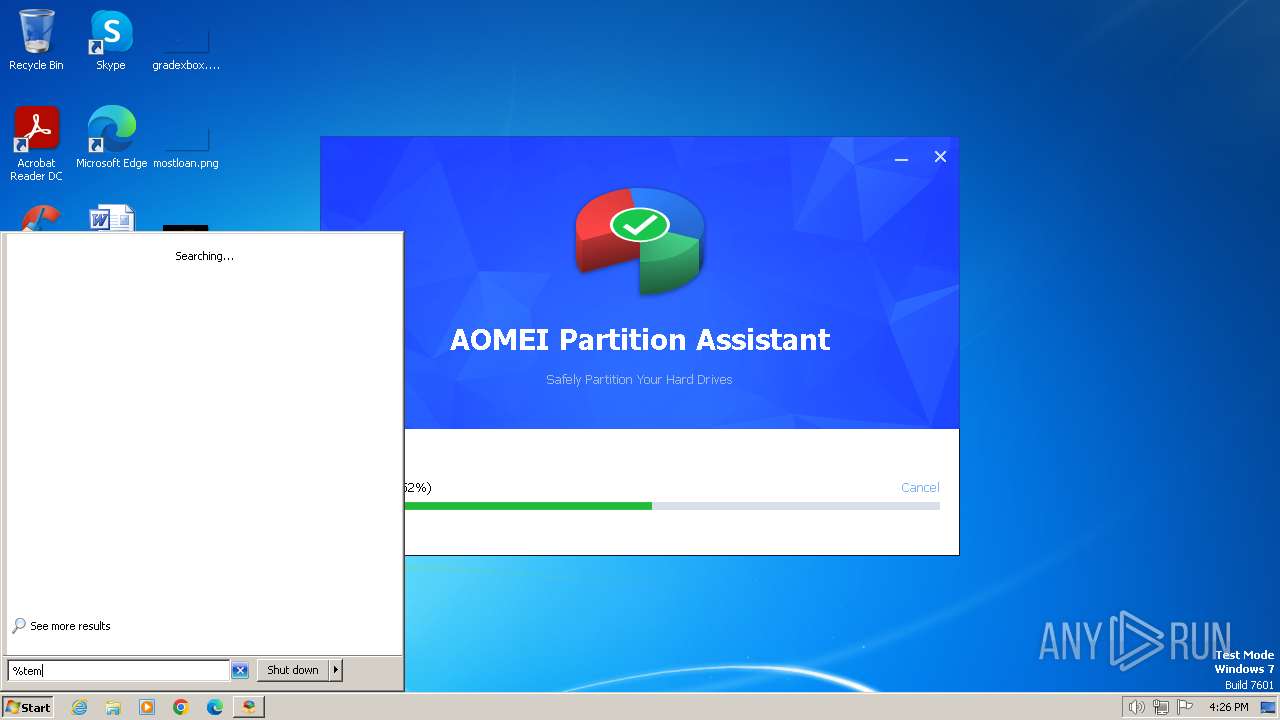Switch to AOMEI installer taskbar button

248,707
